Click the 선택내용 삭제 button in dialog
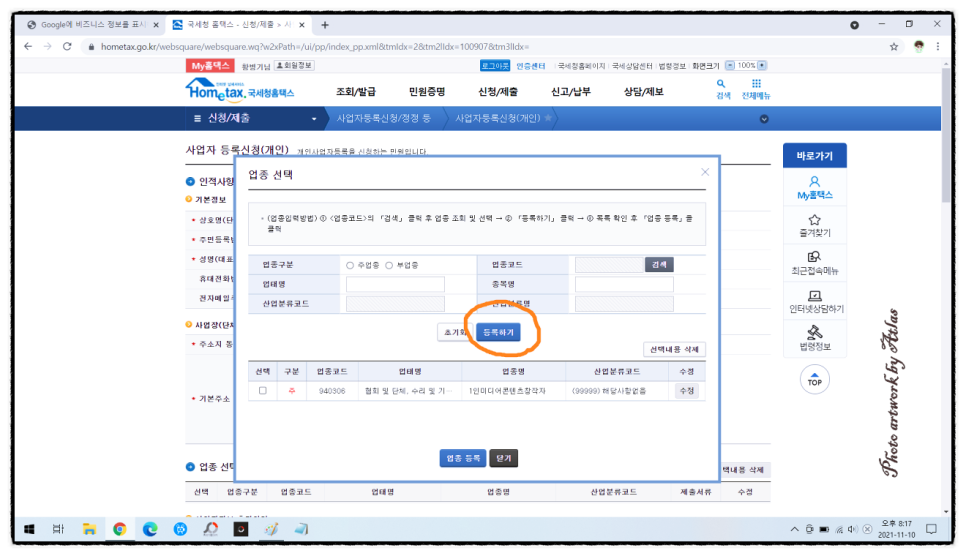966x556 pixels. click(x=674, y=350)
